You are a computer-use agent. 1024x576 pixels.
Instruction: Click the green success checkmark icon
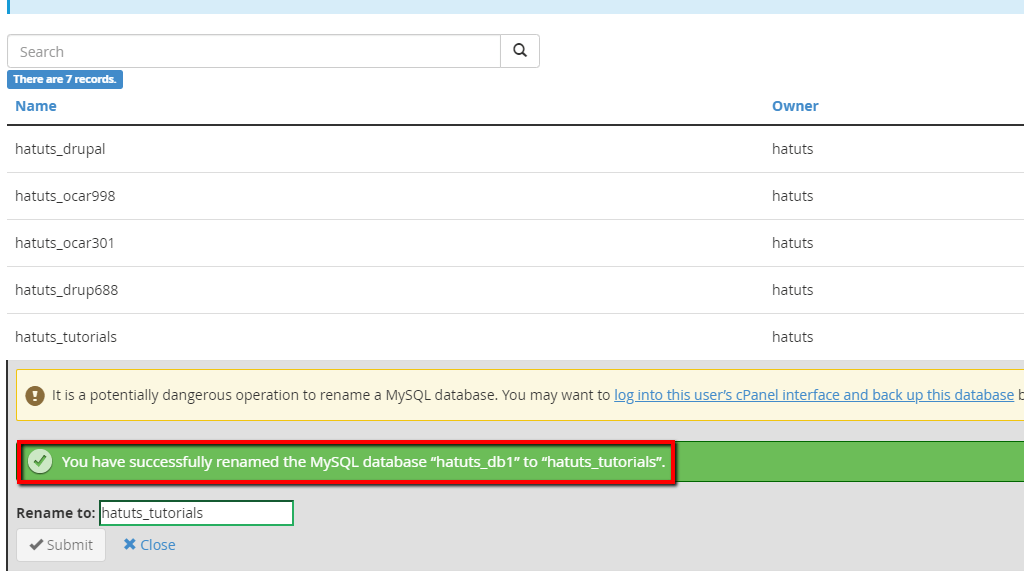click(x=40, y=462)
